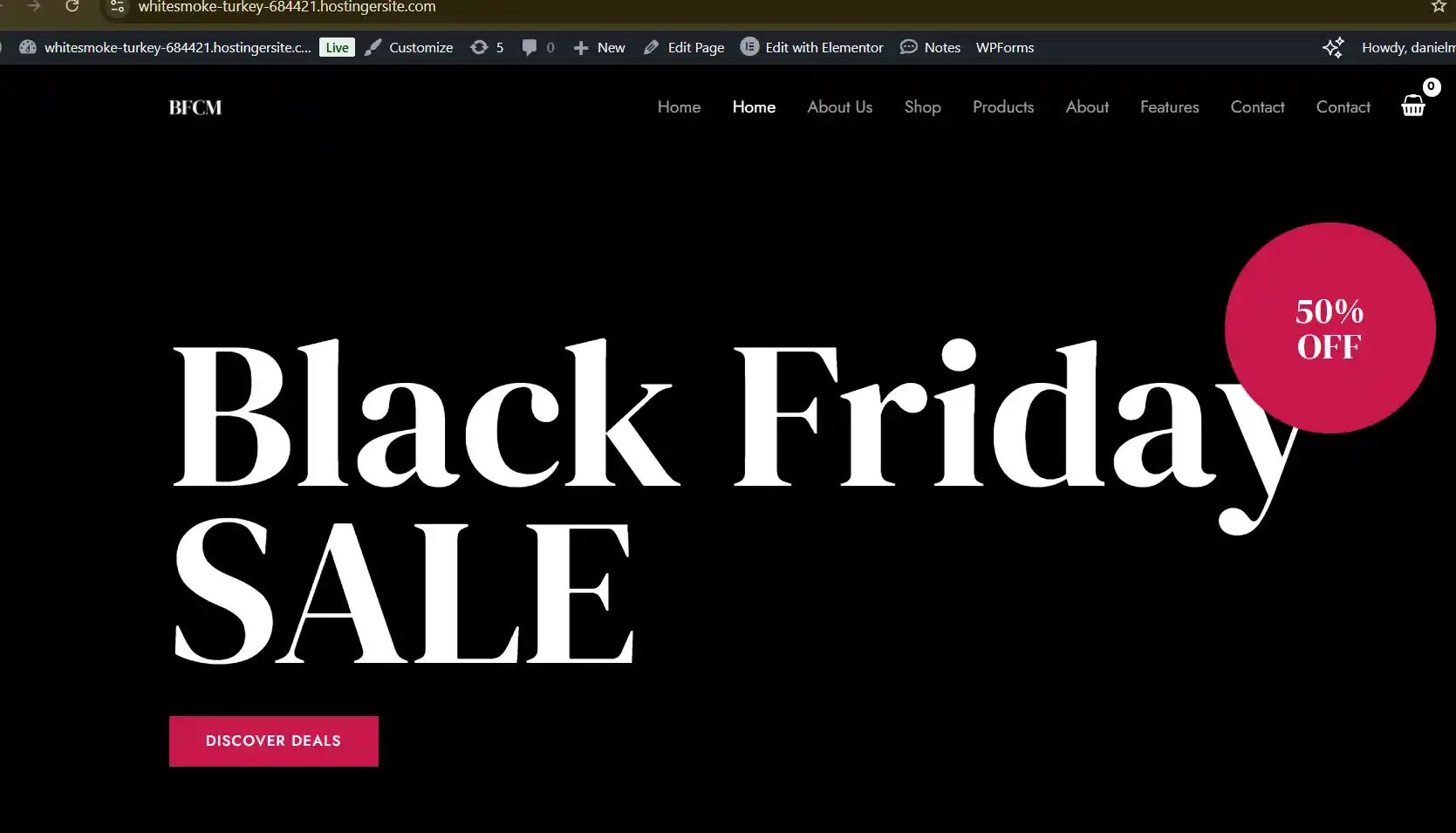Open the WordPress dashboard gauge icon
The image size is (1456, 833).
[x=28, y=47]
